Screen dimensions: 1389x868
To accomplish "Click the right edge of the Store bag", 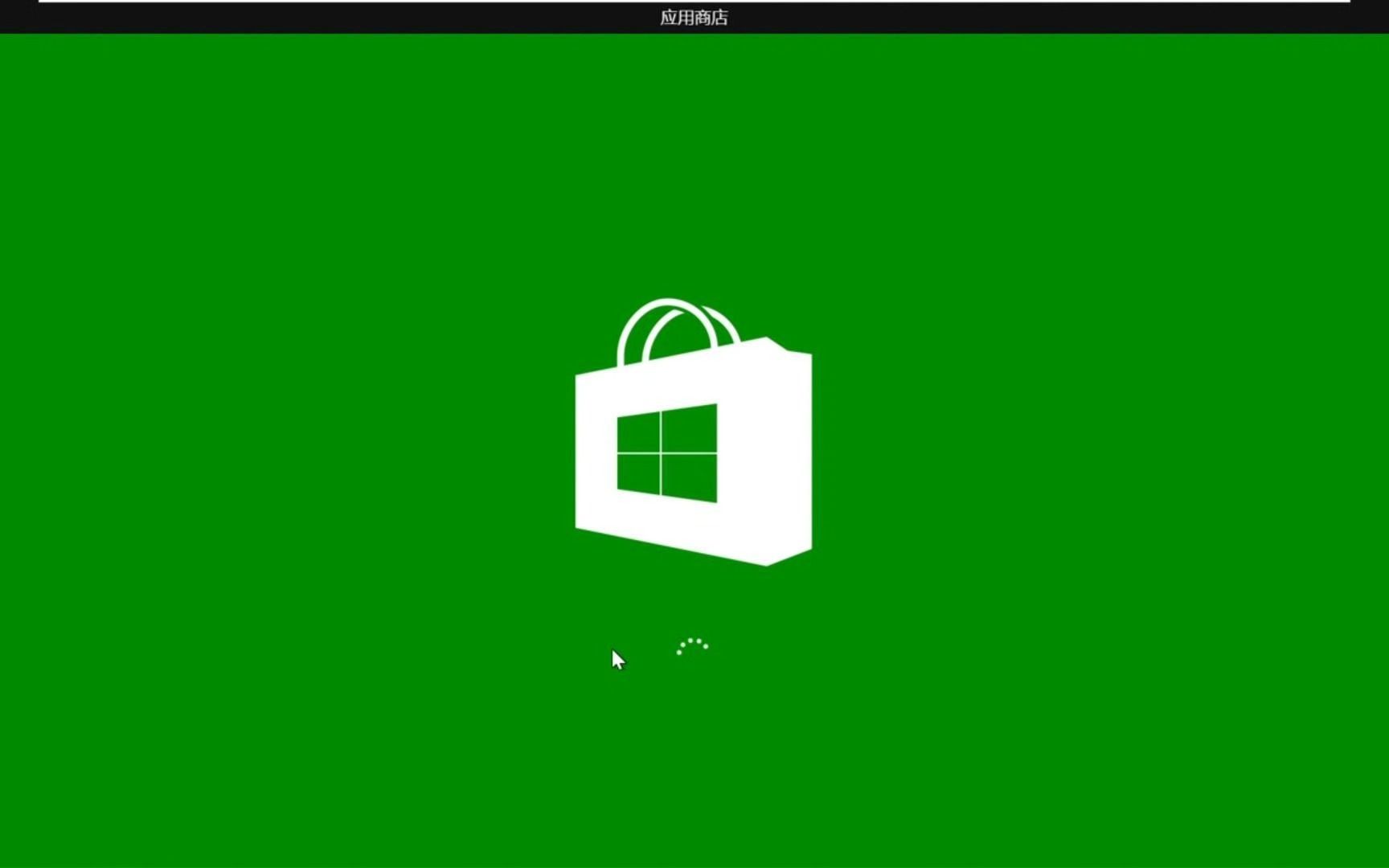I will tap(800, 450).
